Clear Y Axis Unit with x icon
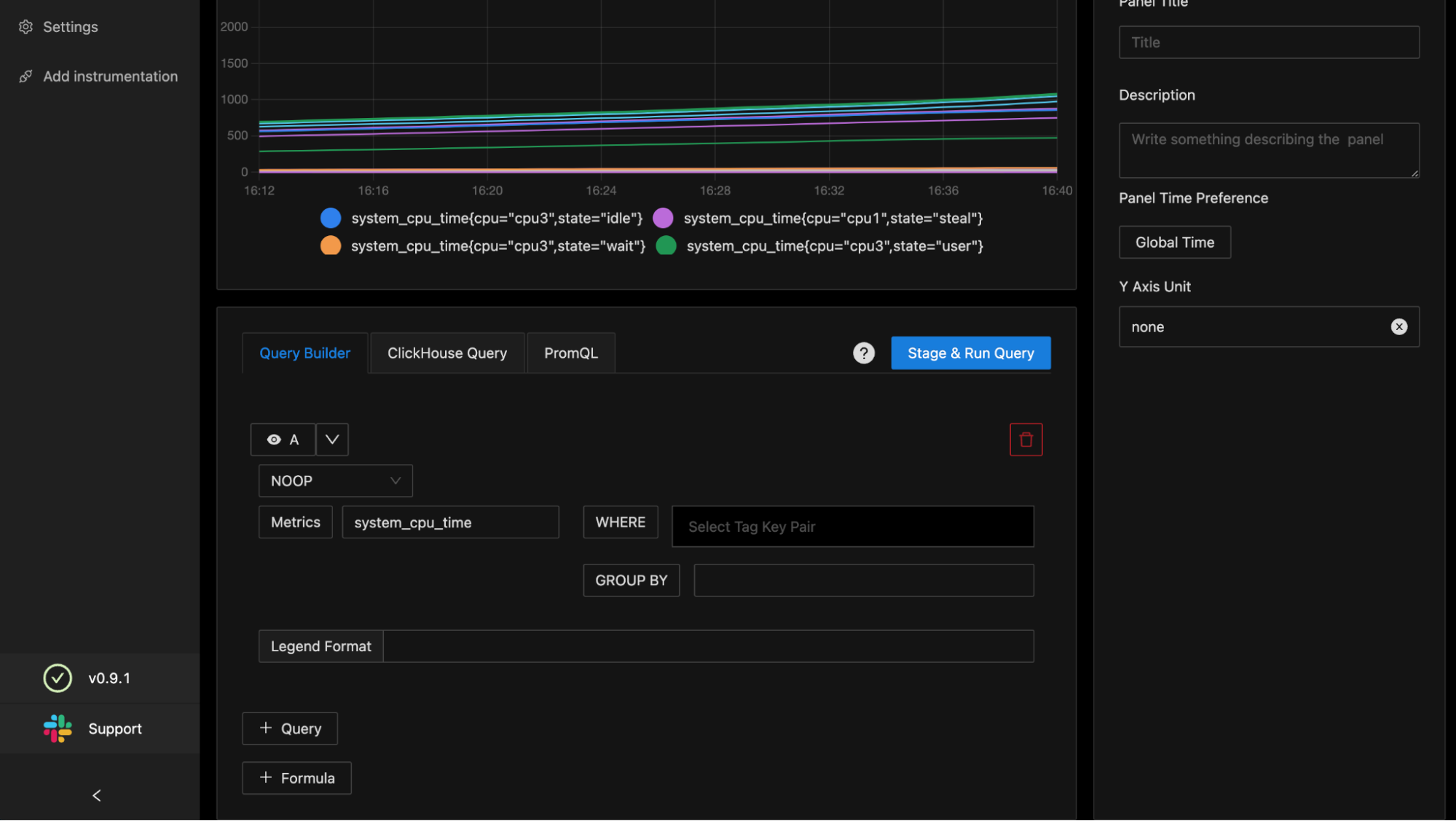The width and height of the screenshot is (1456, 821). coord(1398,327)
